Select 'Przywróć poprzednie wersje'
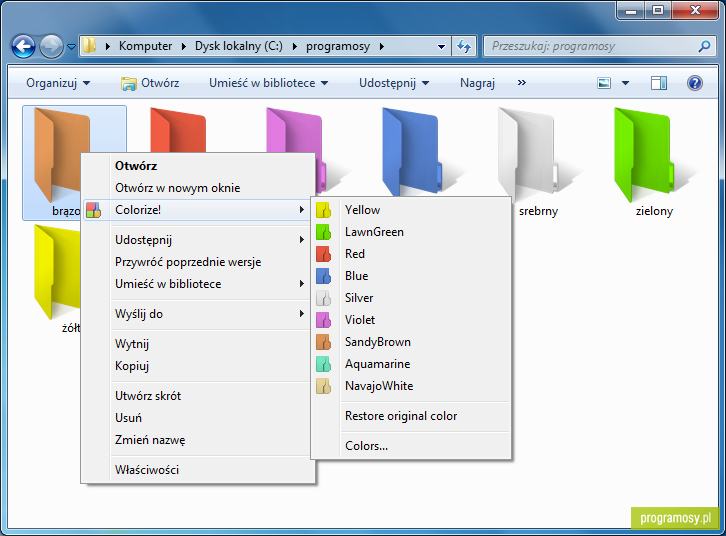 point(199,262)
